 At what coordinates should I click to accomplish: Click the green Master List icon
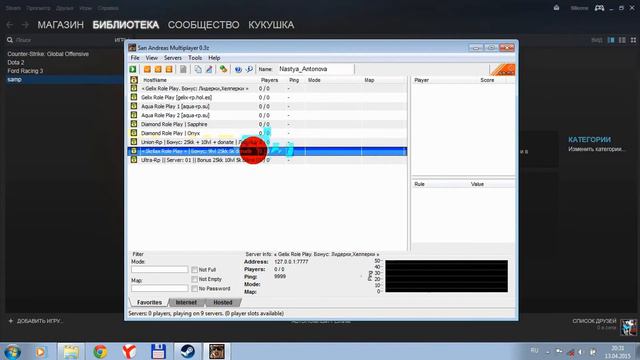[223, 69]
